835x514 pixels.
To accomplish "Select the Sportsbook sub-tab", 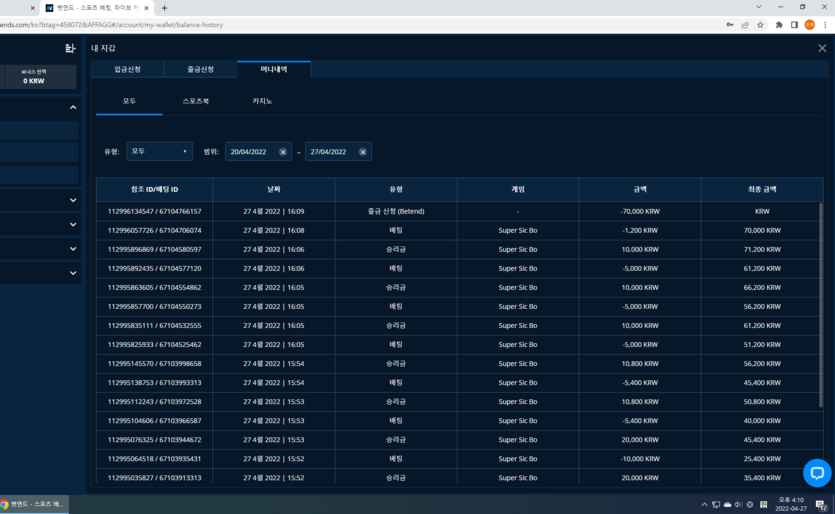I will [x=195, y=101].
